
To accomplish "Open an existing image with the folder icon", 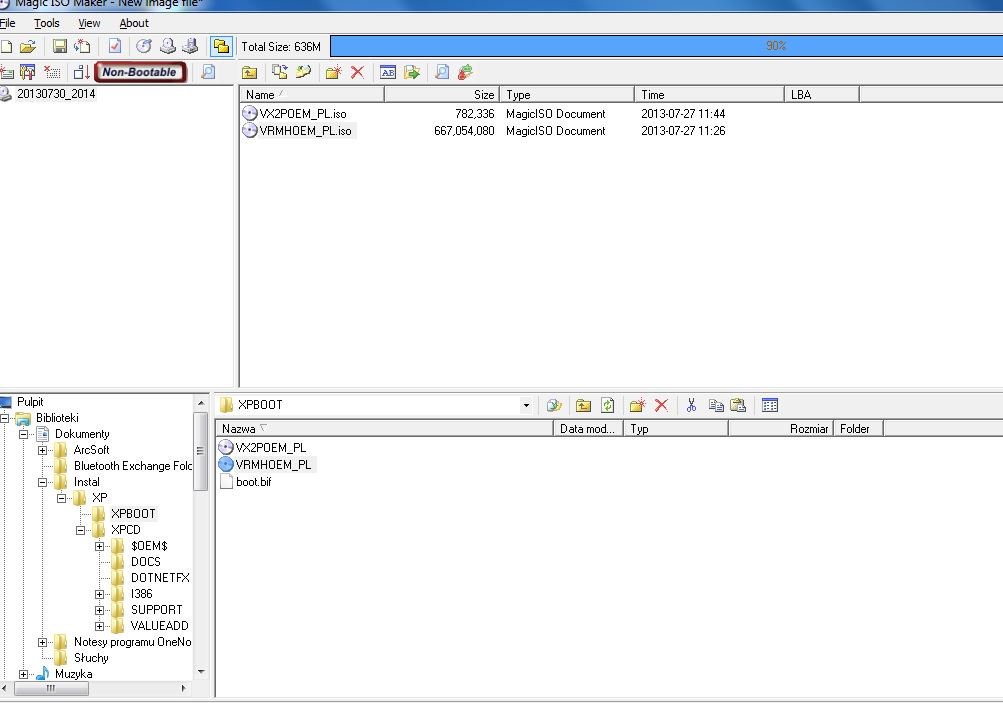I will tap(28, 46).
